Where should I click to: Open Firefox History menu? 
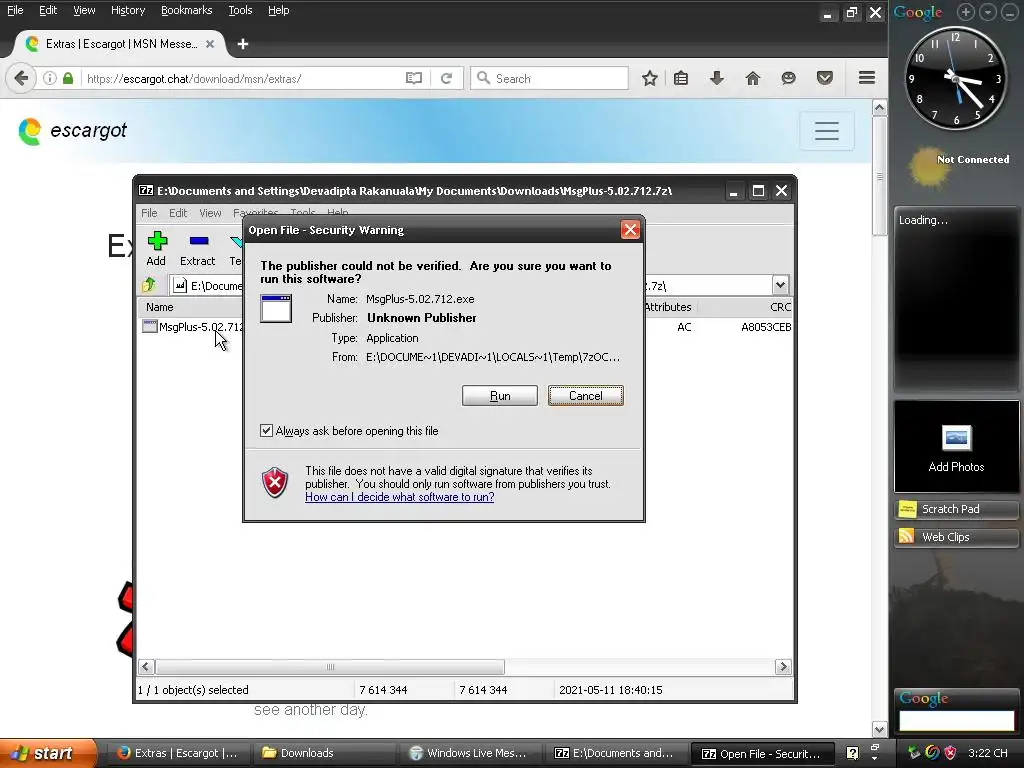(128, 10)
